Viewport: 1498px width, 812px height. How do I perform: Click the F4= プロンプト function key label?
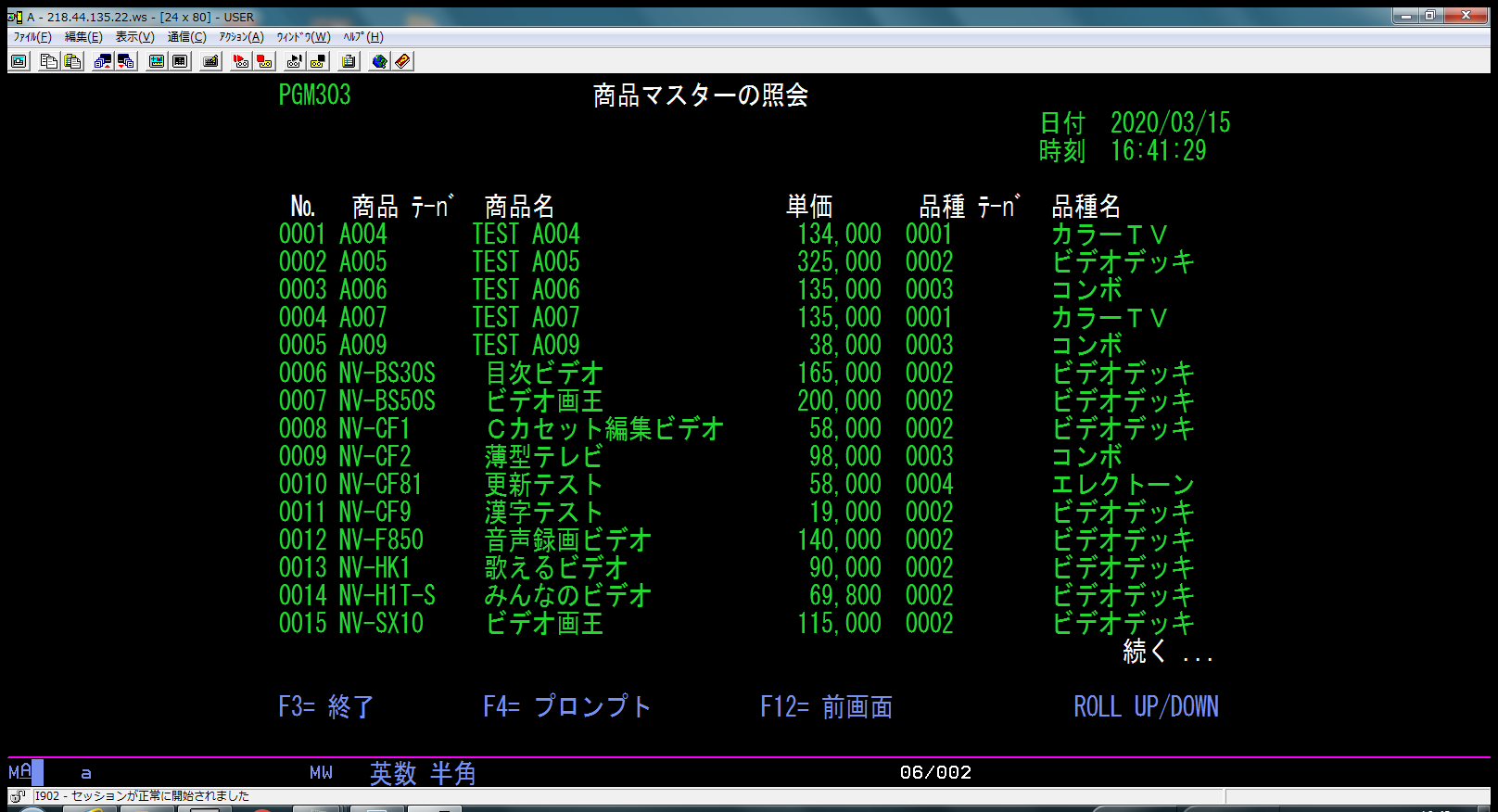point(566,706)
